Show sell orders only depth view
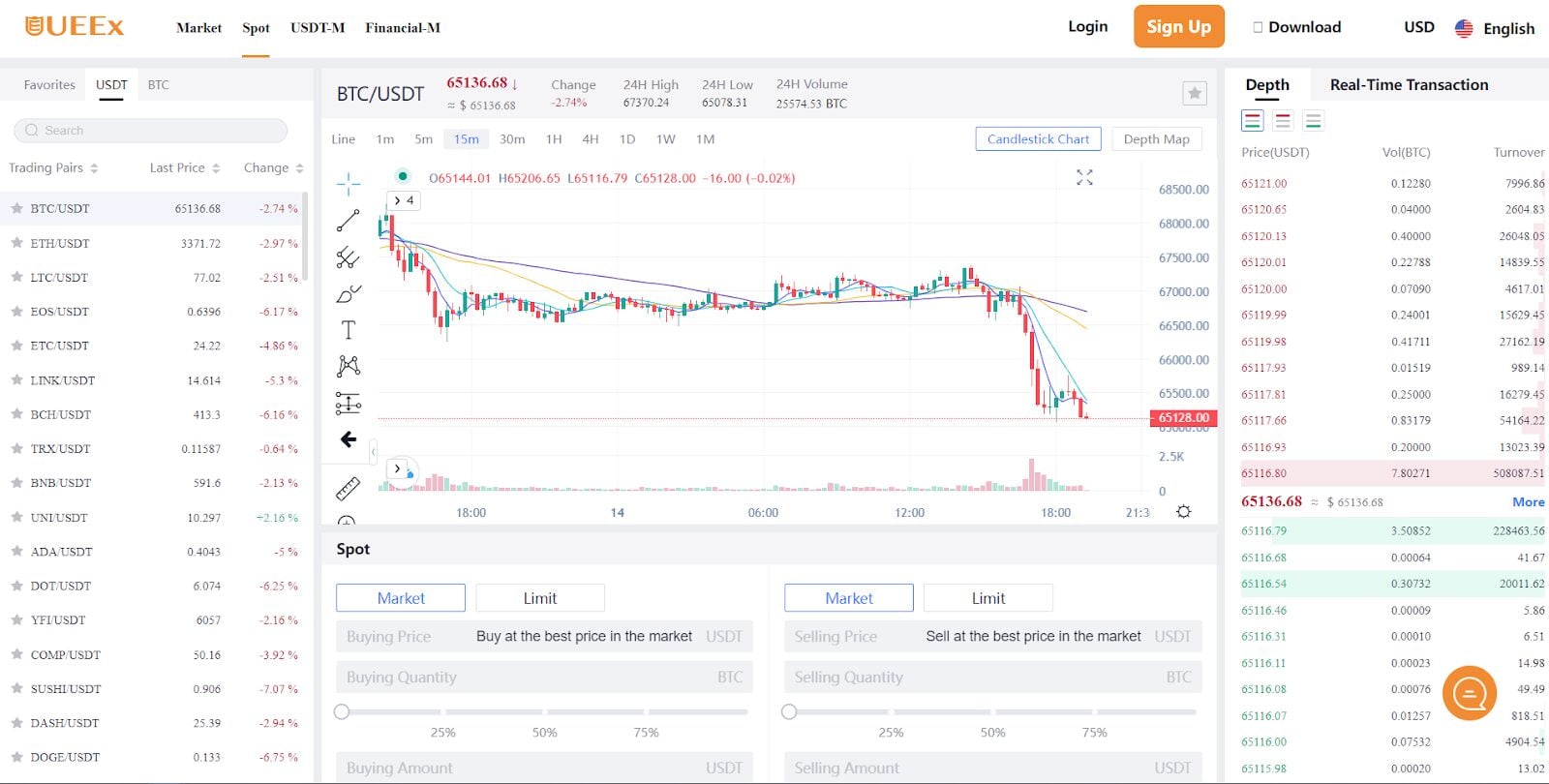The height and width of the screenshot is (784, 1549). click(x=1283, y=121)
